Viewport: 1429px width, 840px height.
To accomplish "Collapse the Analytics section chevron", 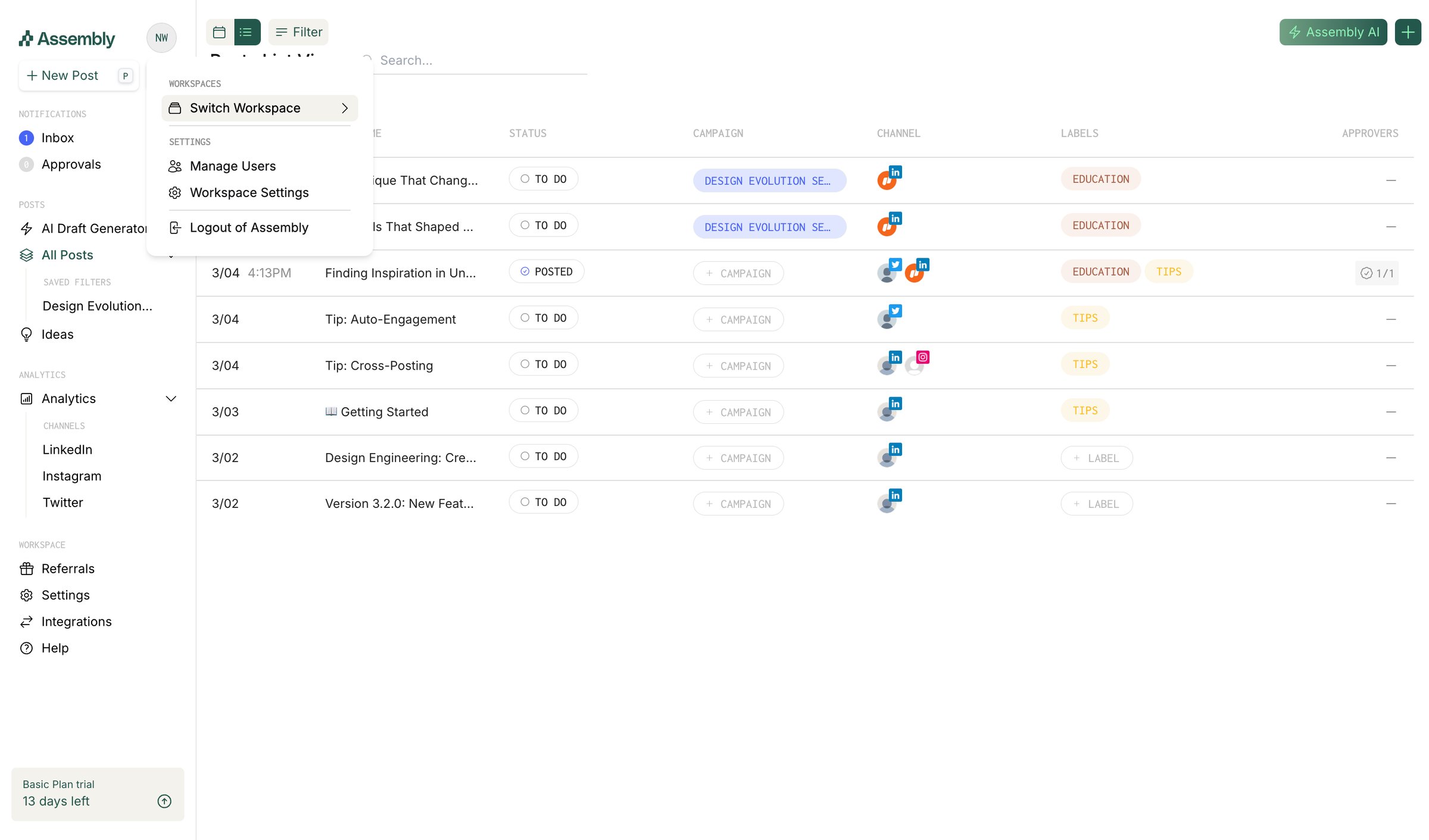I will (171, 399).
